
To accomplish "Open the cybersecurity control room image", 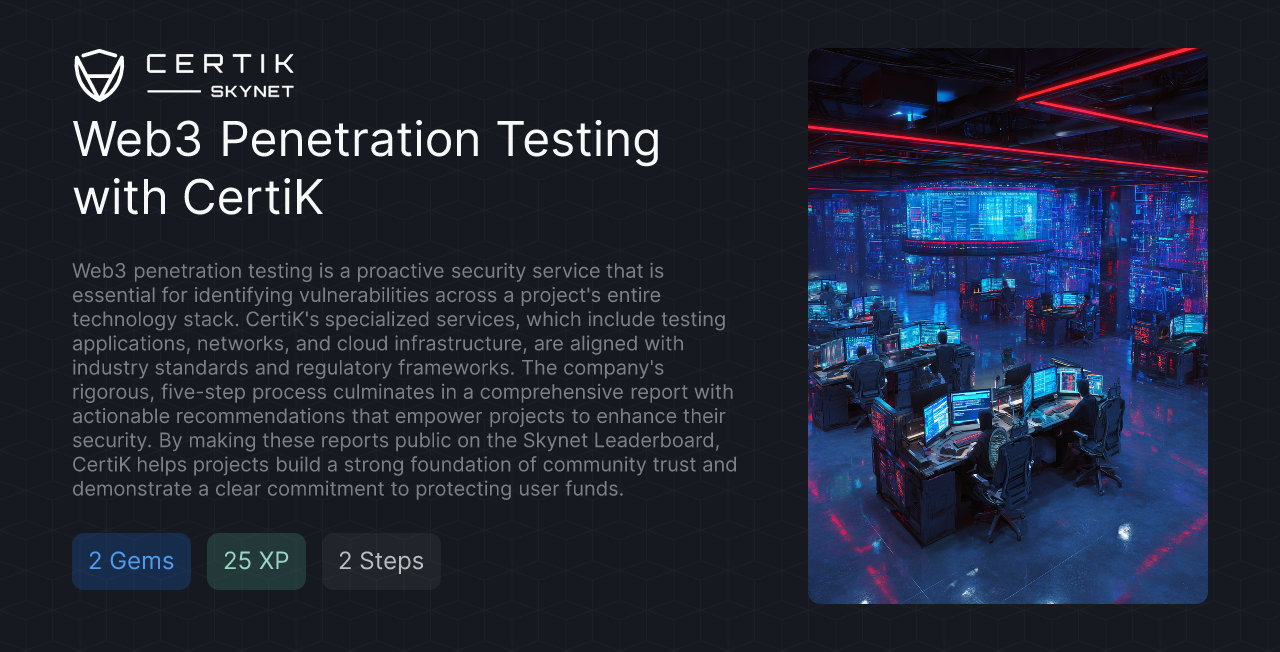I will [x=1007, y=325].
